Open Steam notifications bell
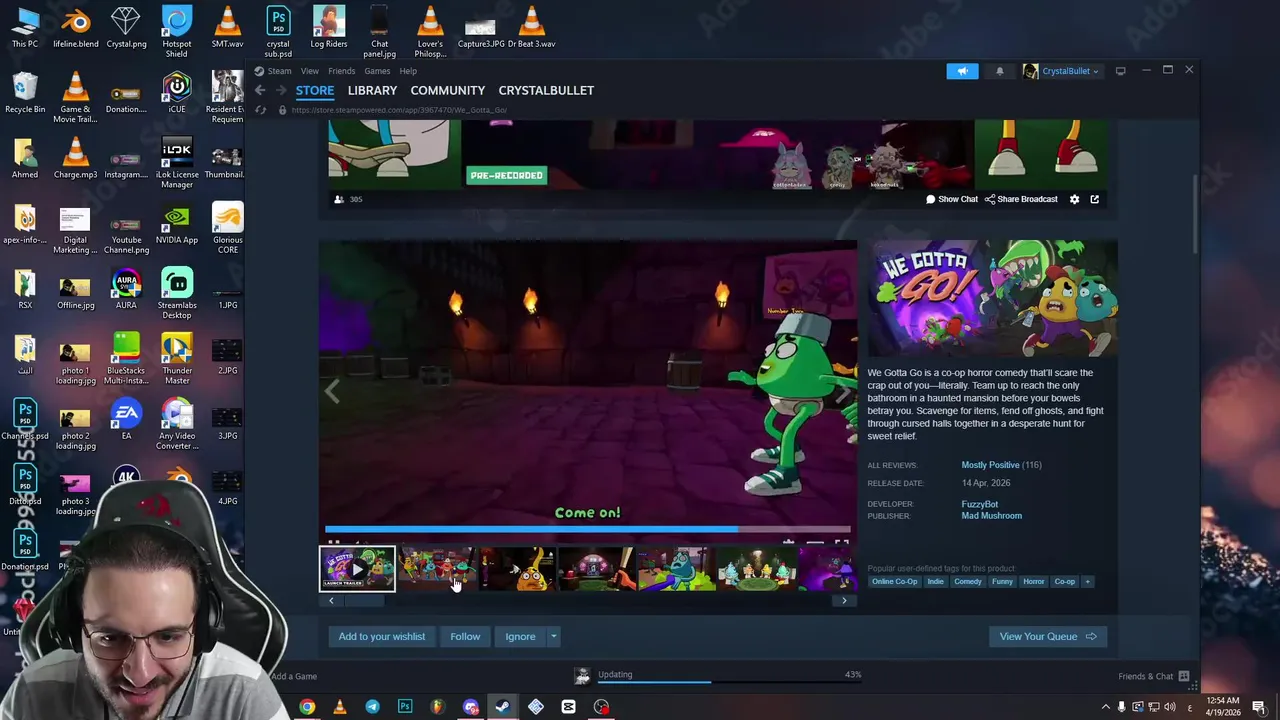Image resolution: width=1280 pixels, height=720 pixels. [x=999, y=71]
